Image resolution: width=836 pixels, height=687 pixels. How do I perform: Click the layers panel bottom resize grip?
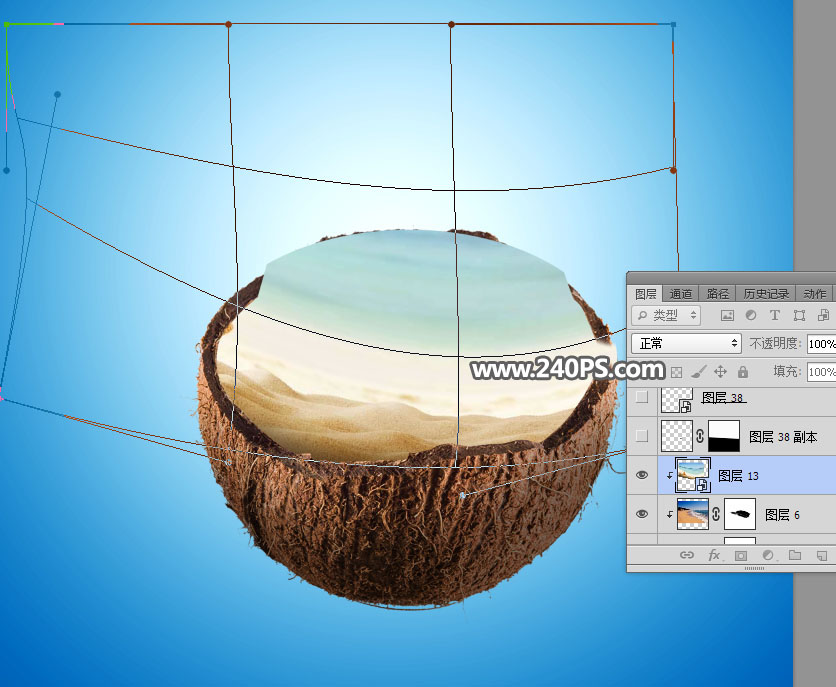[x=754, y=568]
